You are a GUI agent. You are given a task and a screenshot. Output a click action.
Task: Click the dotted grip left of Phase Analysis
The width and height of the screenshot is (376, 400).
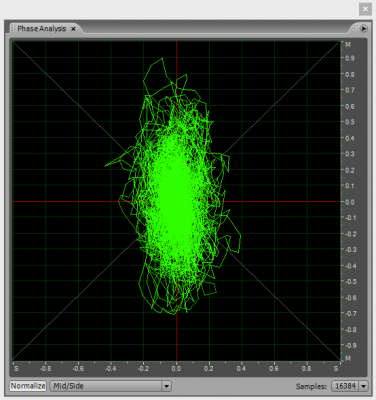pyautogui.click(x=13, y=29)
